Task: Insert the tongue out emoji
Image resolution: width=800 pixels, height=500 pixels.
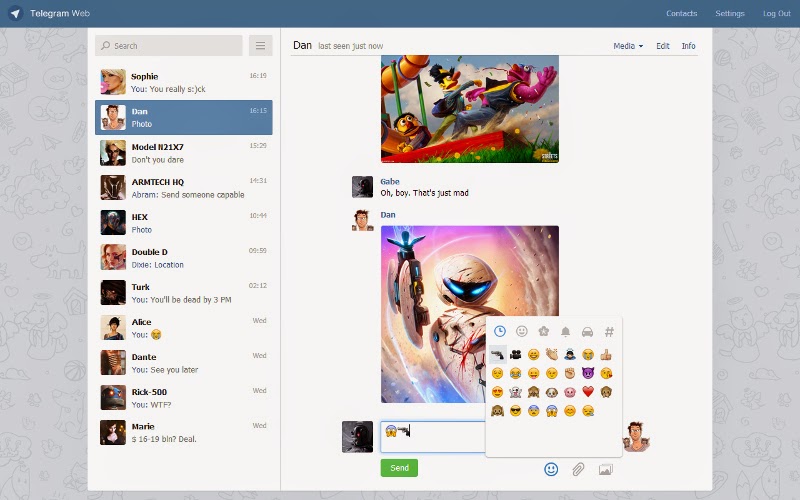Action: pyautogui.click(x=534, y=373)
